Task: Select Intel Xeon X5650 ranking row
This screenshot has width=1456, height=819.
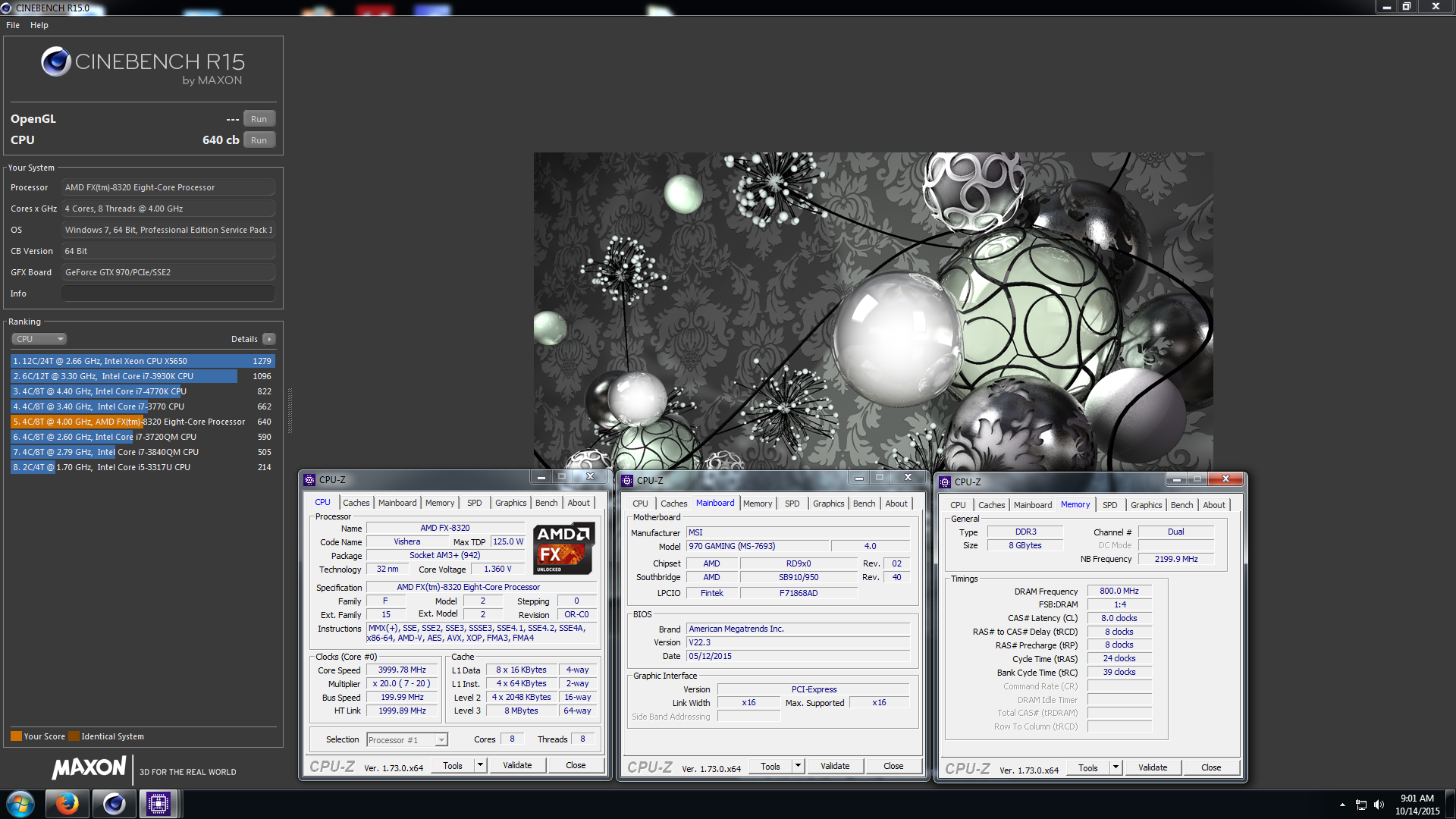Action: click(142, 361)
